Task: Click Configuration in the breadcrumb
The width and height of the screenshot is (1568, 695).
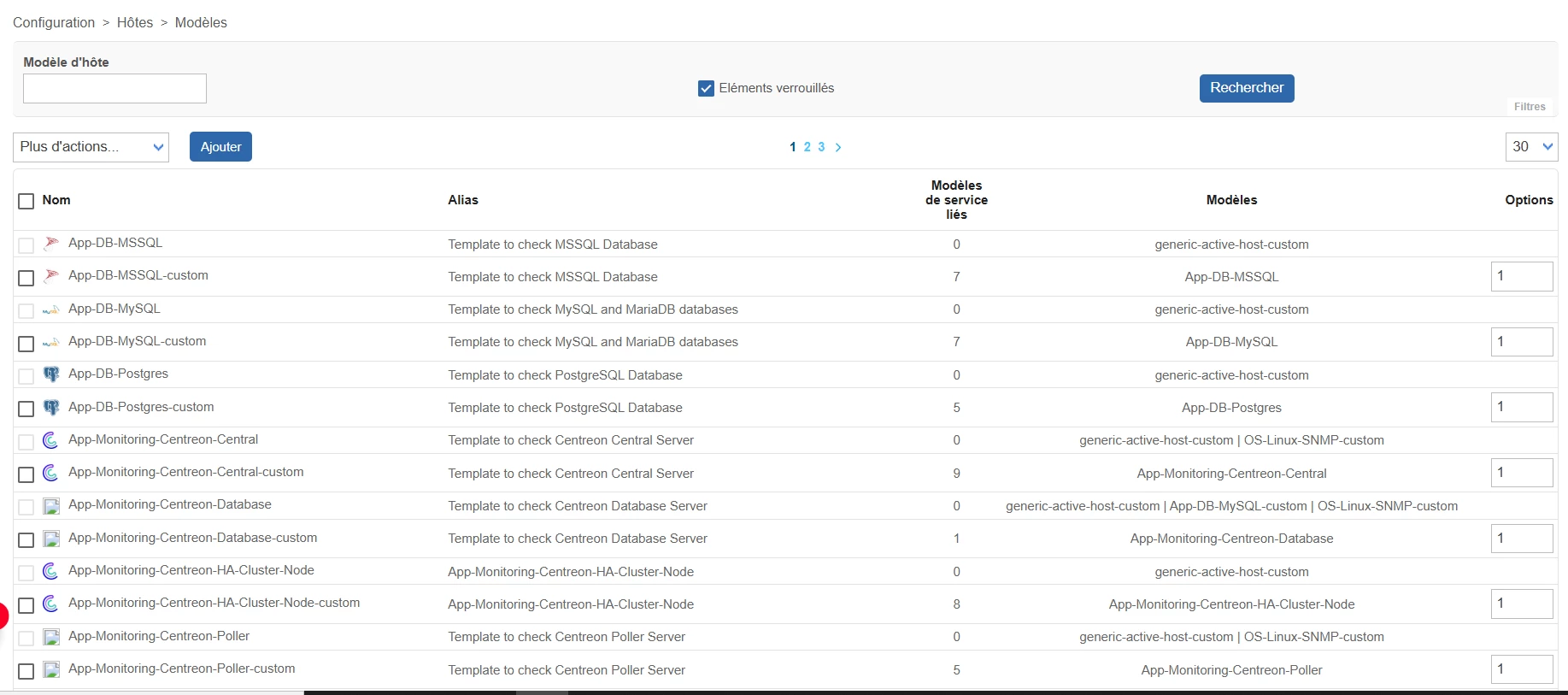Action: click(x=54, y=22)
